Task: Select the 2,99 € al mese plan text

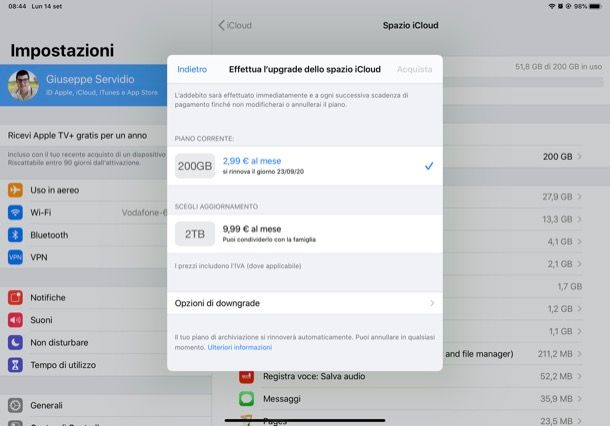Action: coord(252,161)
